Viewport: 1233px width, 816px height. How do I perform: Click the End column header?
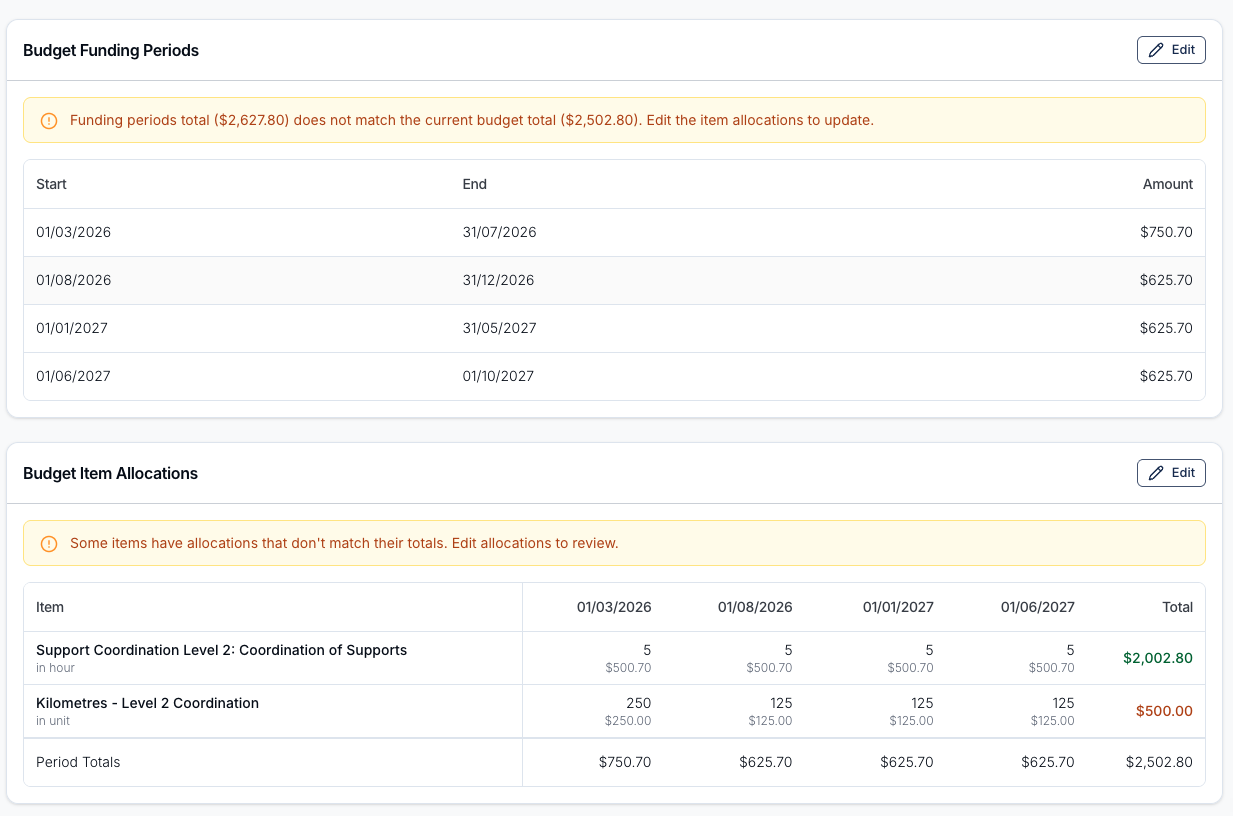(474, 184)
